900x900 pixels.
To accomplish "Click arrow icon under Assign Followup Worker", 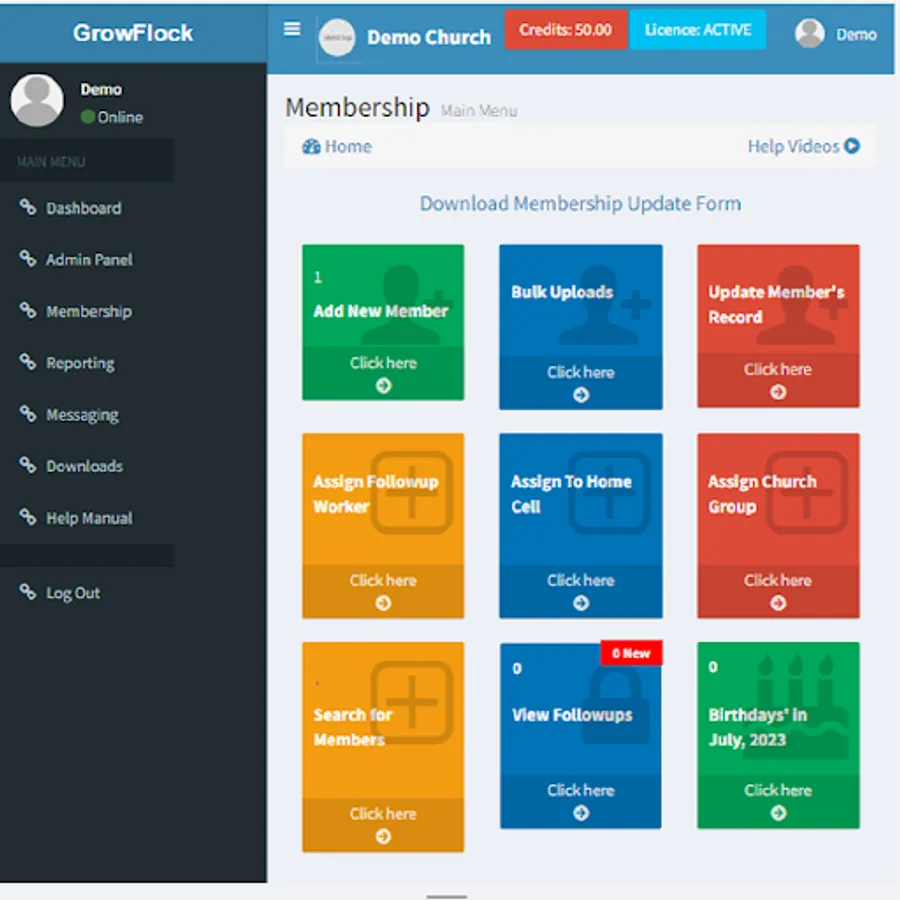I will [x=383, y=603].
